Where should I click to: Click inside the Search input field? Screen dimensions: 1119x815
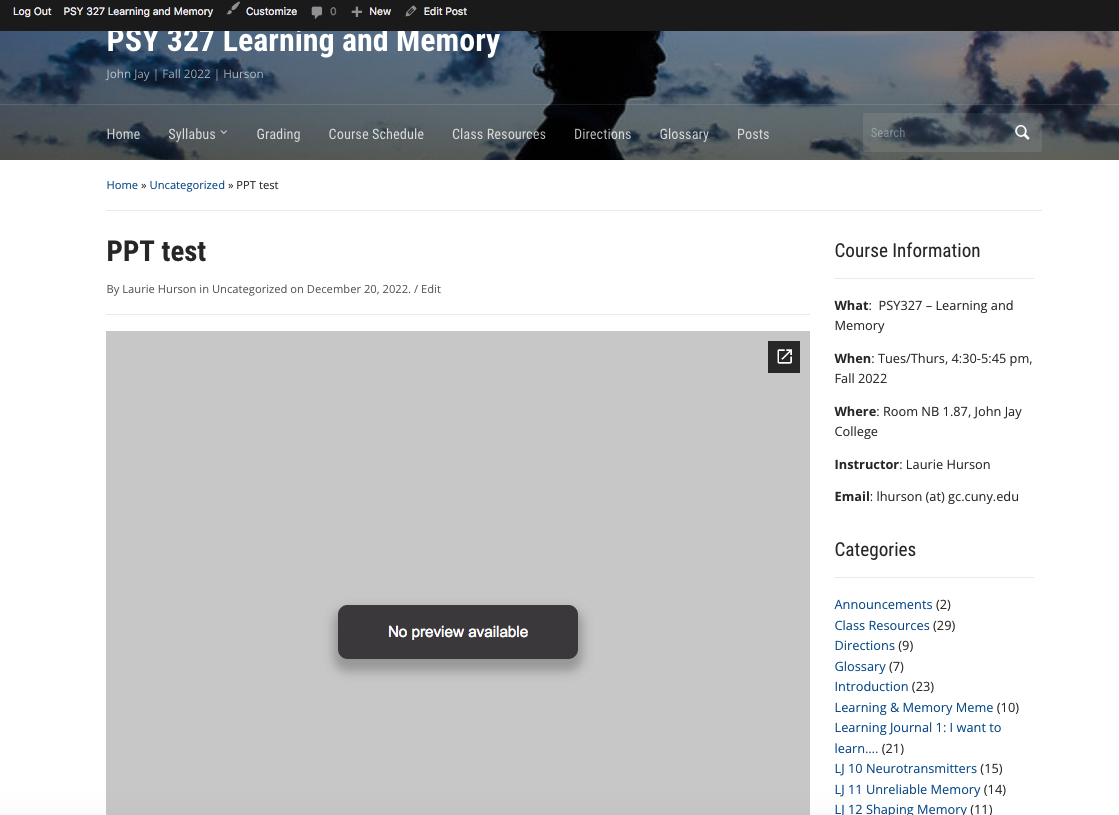[935, 133]
